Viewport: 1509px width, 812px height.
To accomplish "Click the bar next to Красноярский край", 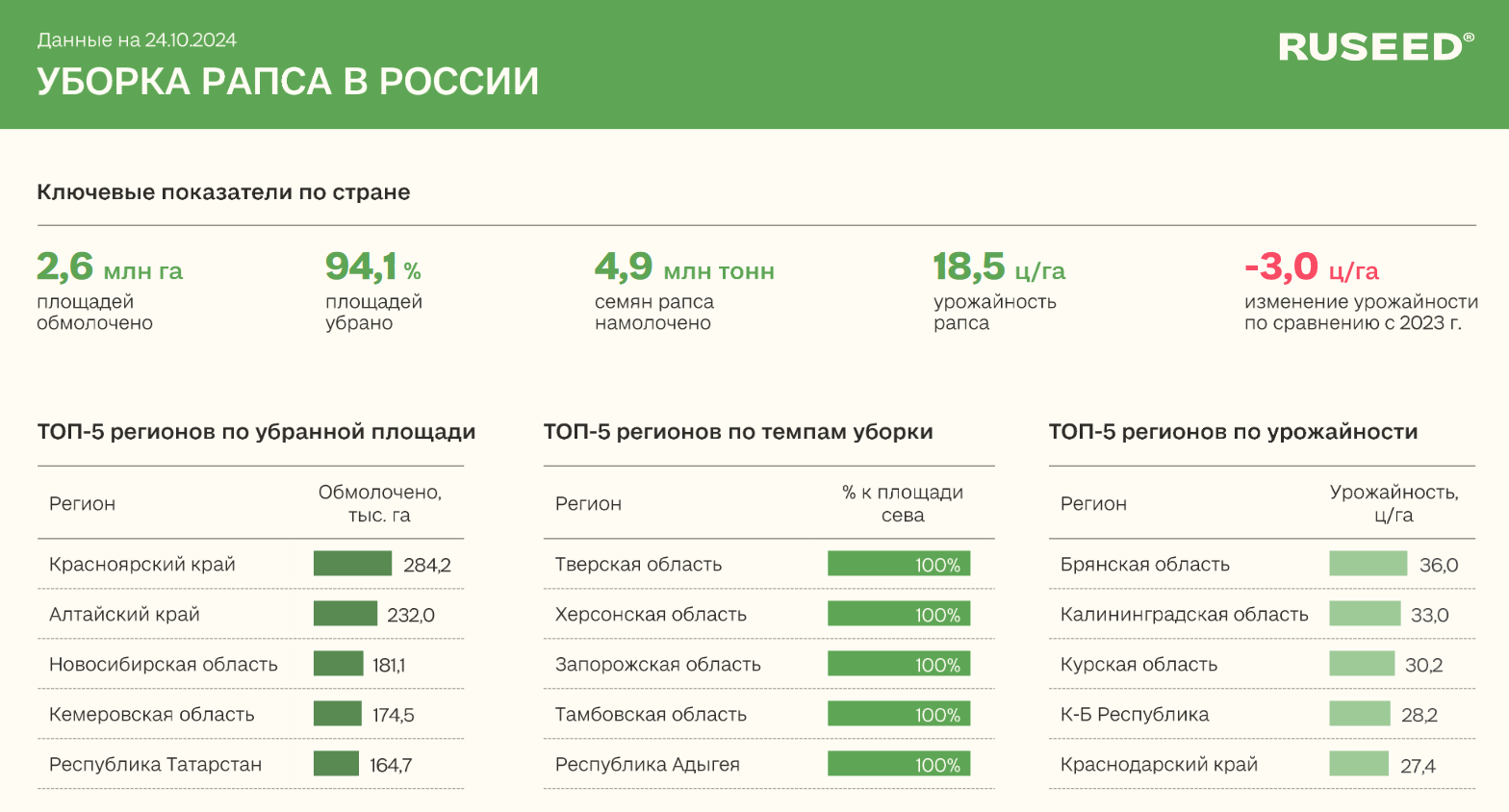I will click(x=352, y=564).
